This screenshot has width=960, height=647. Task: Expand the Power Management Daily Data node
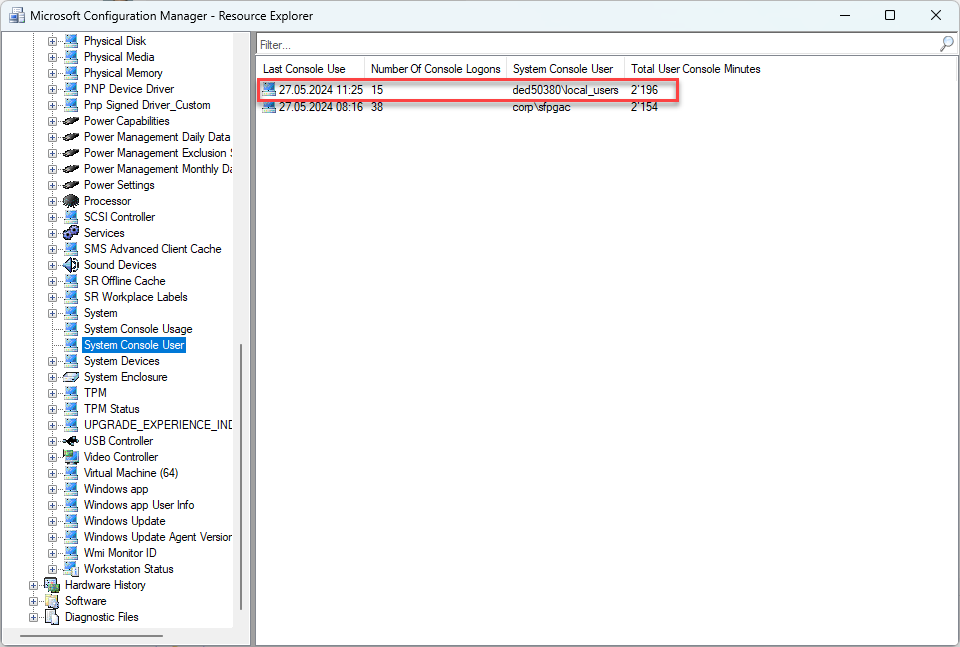click(52, 137)
